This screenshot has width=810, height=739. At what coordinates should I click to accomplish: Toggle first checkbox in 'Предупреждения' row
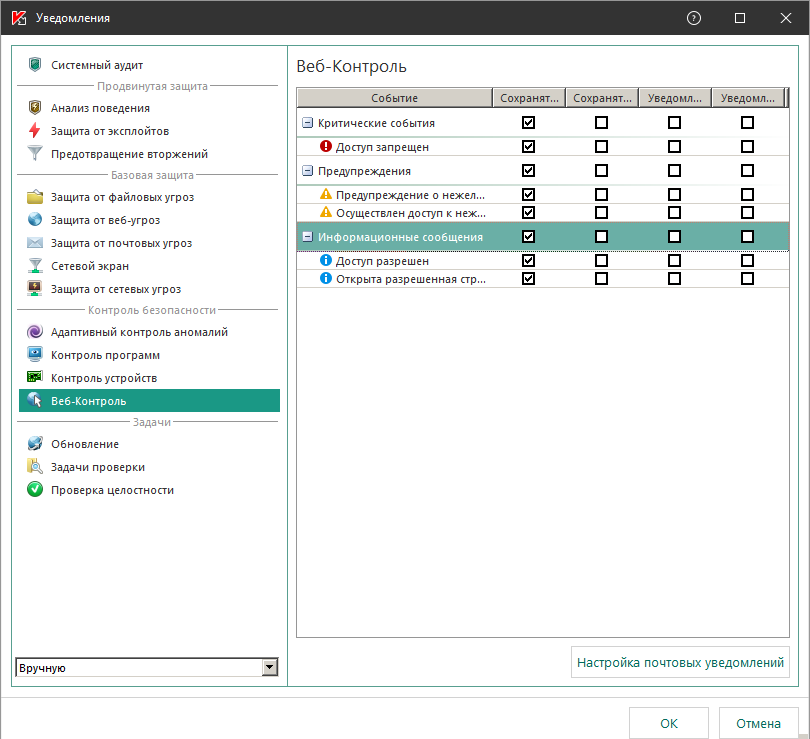coord(528,171)
